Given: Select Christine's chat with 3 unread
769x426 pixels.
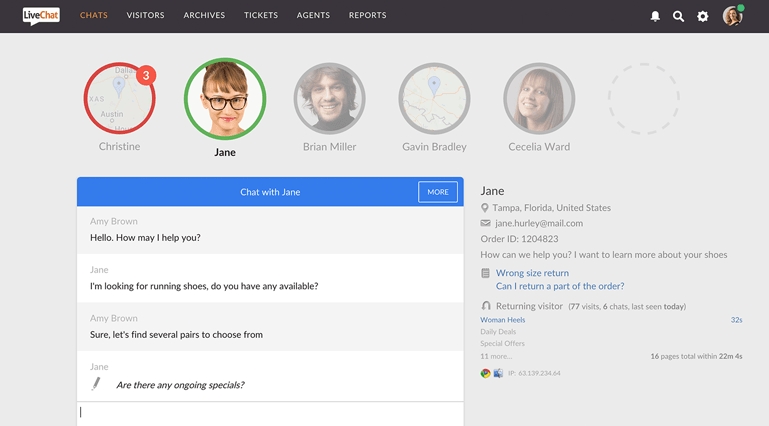Looking at the screenshot, I should click(119, 98).
